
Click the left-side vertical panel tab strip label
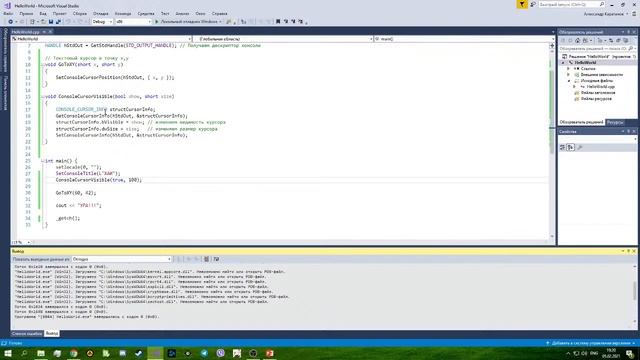pyautogui.click(x=5, y=50)
